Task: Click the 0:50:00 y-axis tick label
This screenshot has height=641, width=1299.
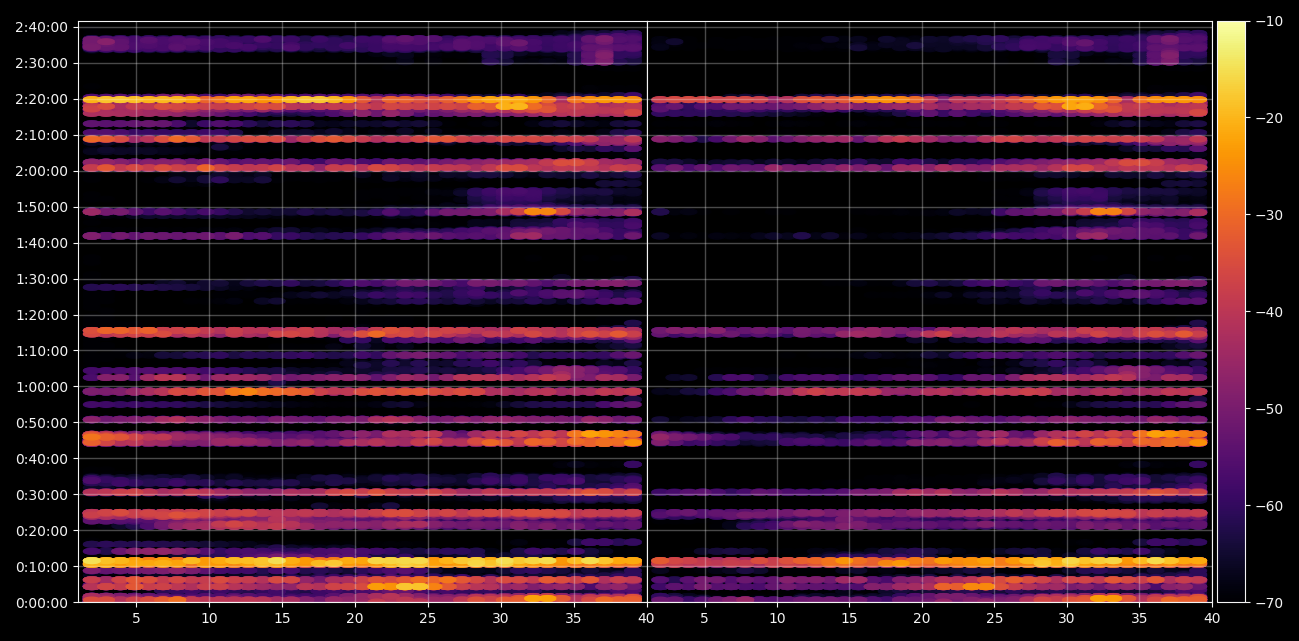Action: [42, 422]
